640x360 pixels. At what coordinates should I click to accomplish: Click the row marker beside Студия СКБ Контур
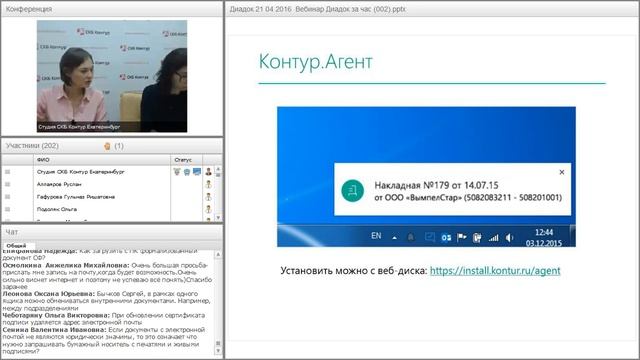7,172
